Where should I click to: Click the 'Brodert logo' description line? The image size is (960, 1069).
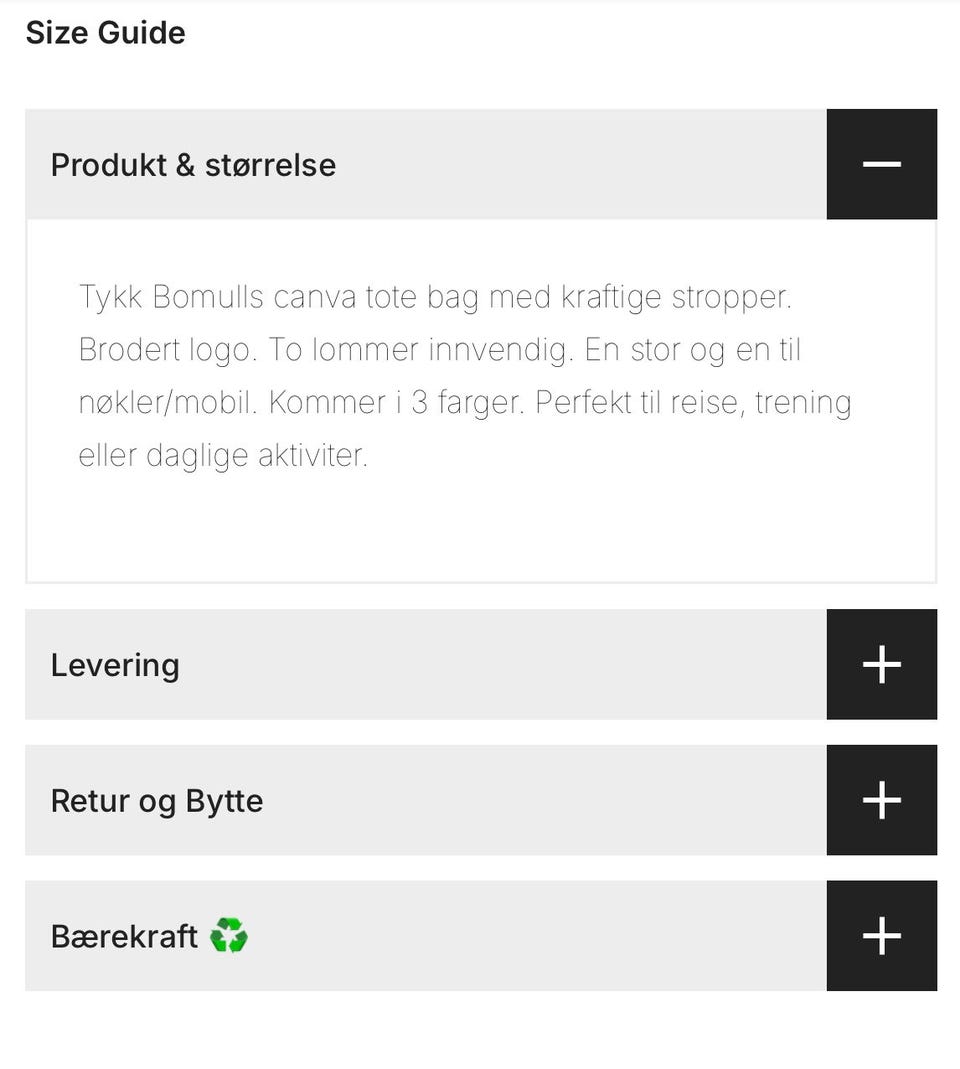[x=440, y=350]
